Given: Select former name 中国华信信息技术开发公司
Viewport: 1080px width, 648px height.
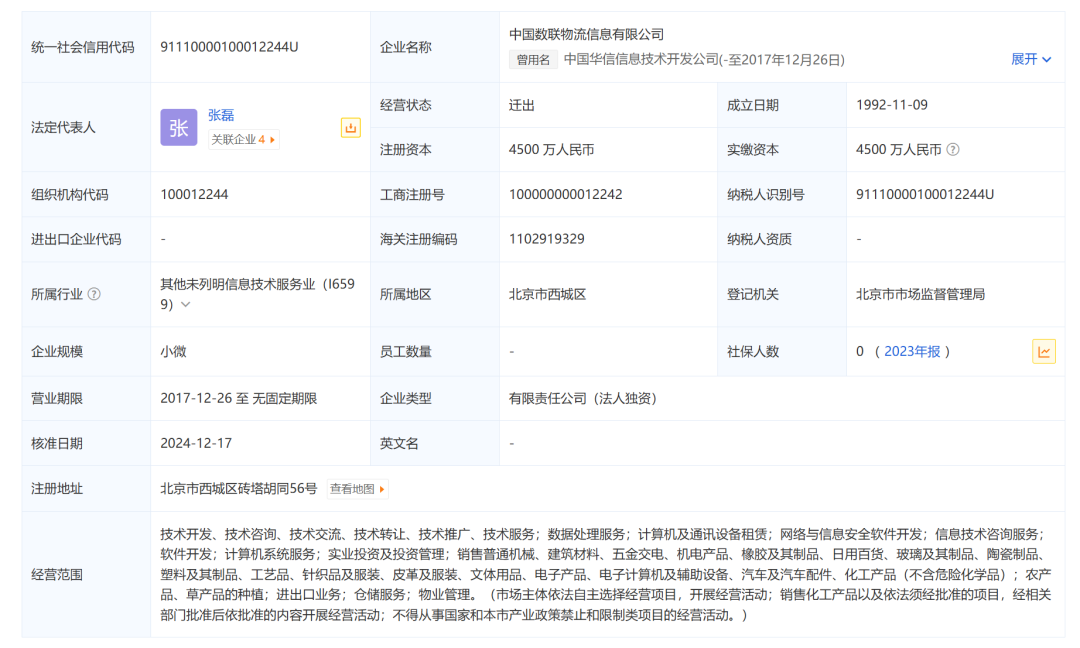Looking at the screenshot, I should pyautogui.click(x=641, y=60).
